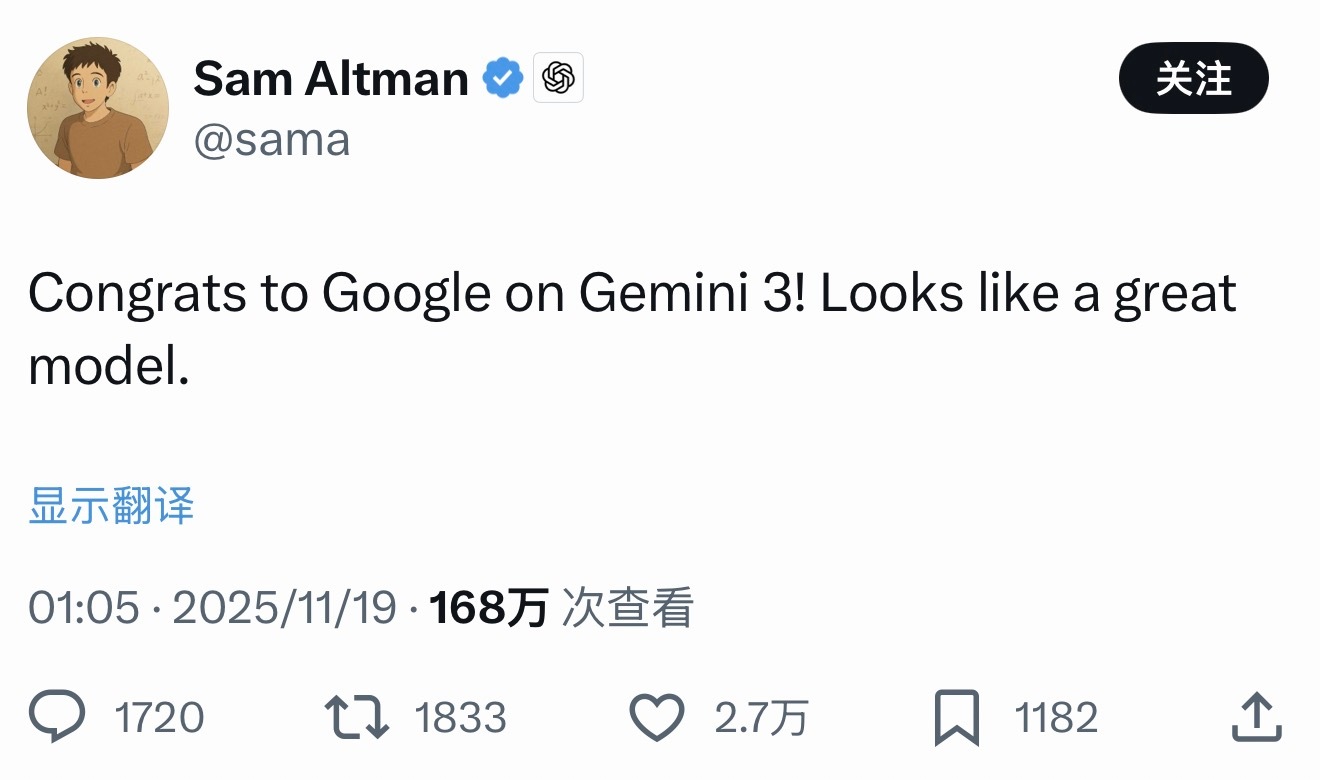Click the share upload icon
The height and width of the screenshot is (780, 1320).
click(x=1256, y=718)
